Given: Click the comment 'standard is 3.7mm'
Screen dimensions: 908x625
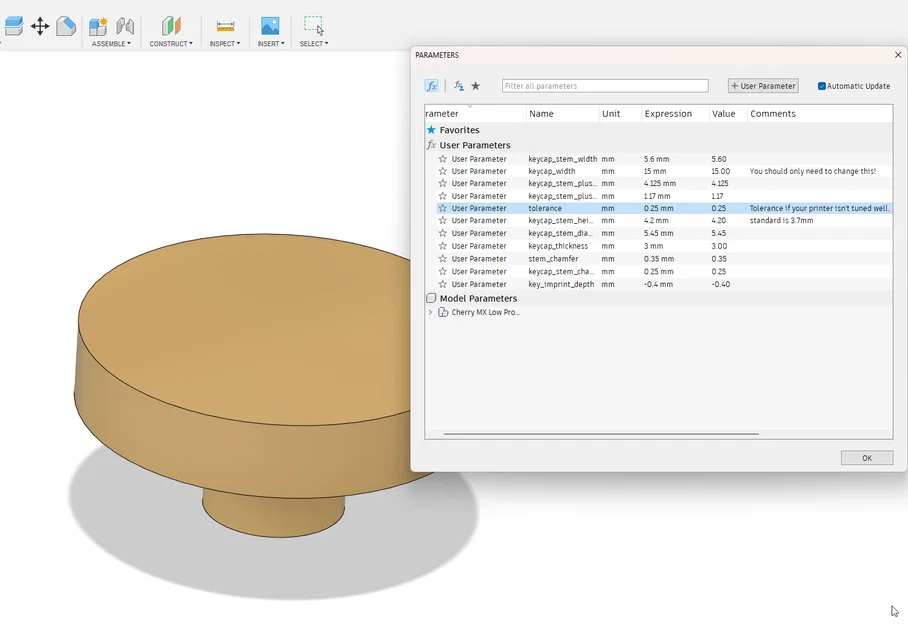Looking at the screenshot, I should tap(782, 221).
